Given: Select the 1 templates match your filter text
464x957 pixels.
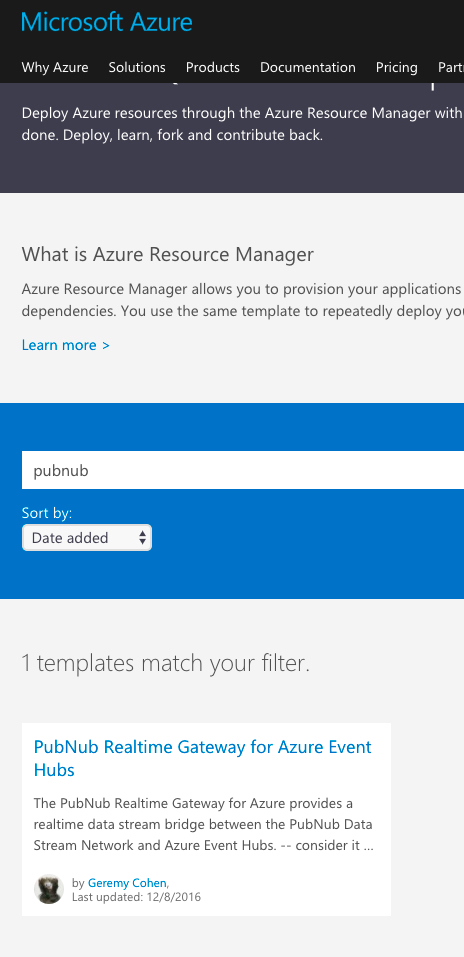Looking at the screenshot, I should tap(165, 663).
